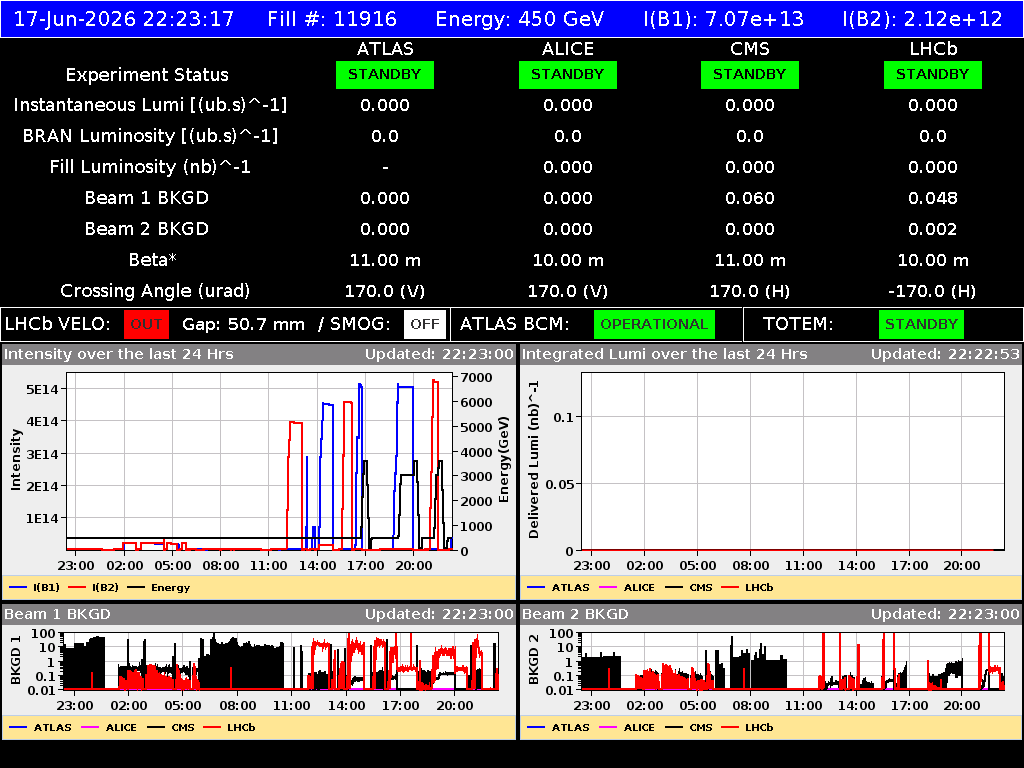Click the LHCb column header
1024x768 pixels.
pyautogui.click(x=933, y=49)
